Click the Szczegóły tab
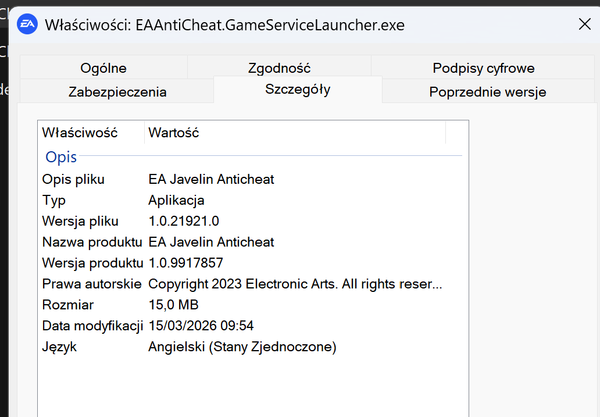This screenshot has height=417, width=600. 297,90
